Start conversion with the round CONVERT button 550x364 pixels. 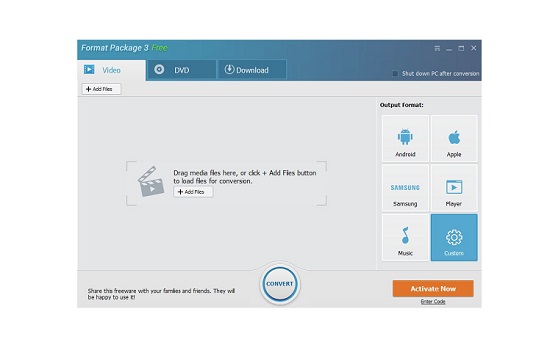[280, 284]
